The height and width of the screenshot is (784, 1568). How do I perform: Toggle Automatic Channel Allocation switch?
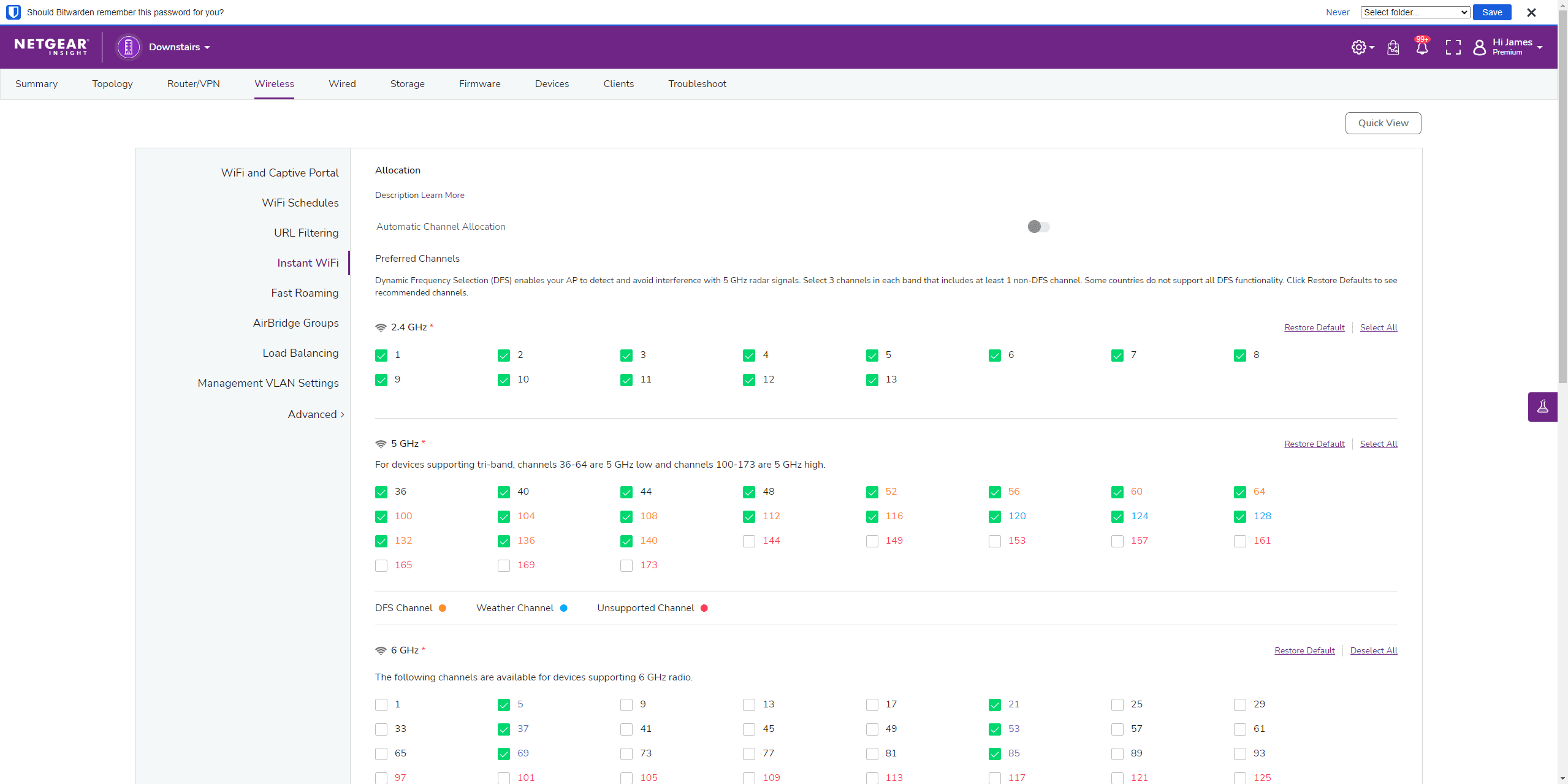pos(1038,227)
